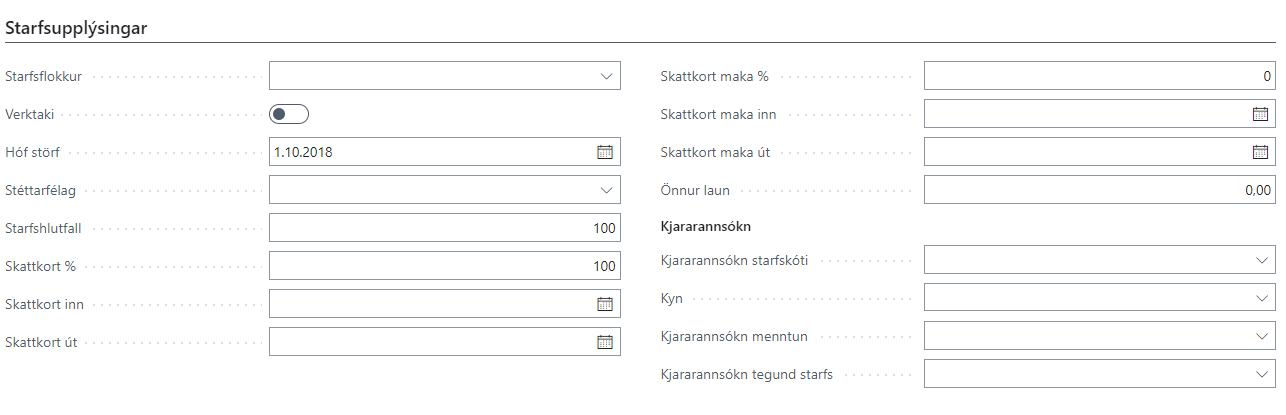
Task: Expand Kjararannsókn starfskóti dropdown
Action: (x=1260, y=260)
